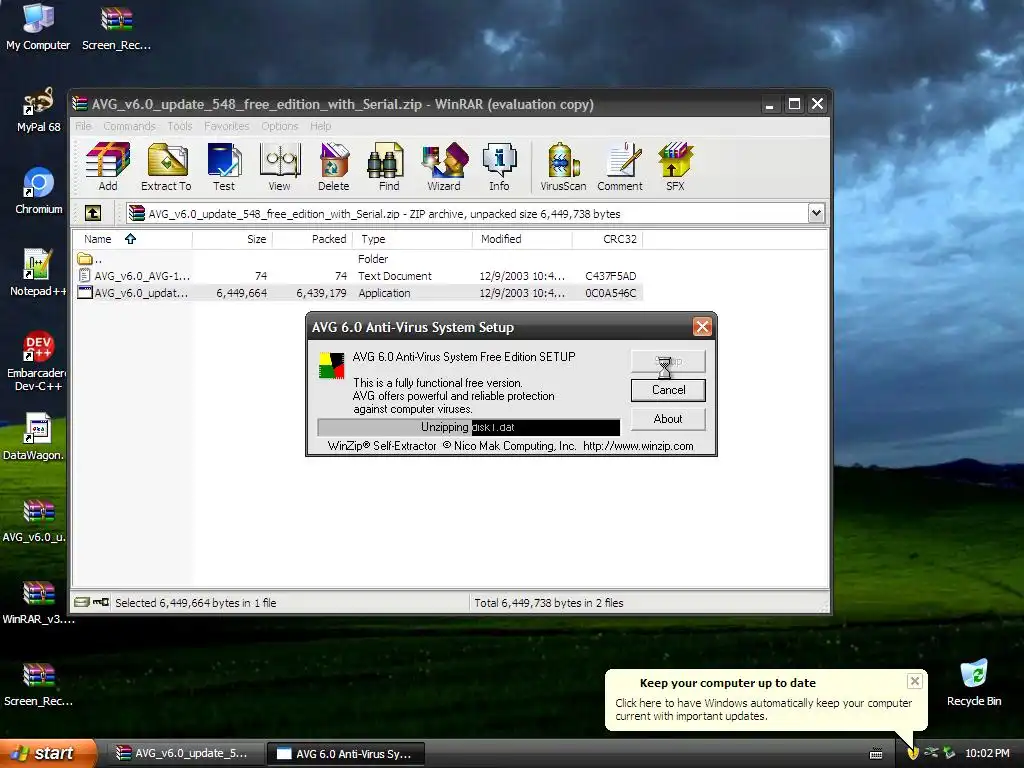Screen dimensions: 1024x768
Task: Sort by the Type column header
Action: pos(412,239)
